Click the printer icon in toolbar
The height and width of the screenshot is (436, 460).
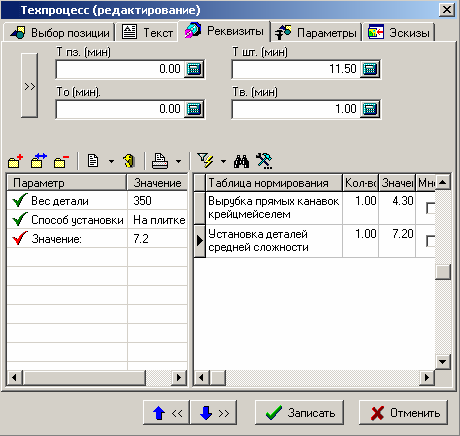tap(160, 161)
